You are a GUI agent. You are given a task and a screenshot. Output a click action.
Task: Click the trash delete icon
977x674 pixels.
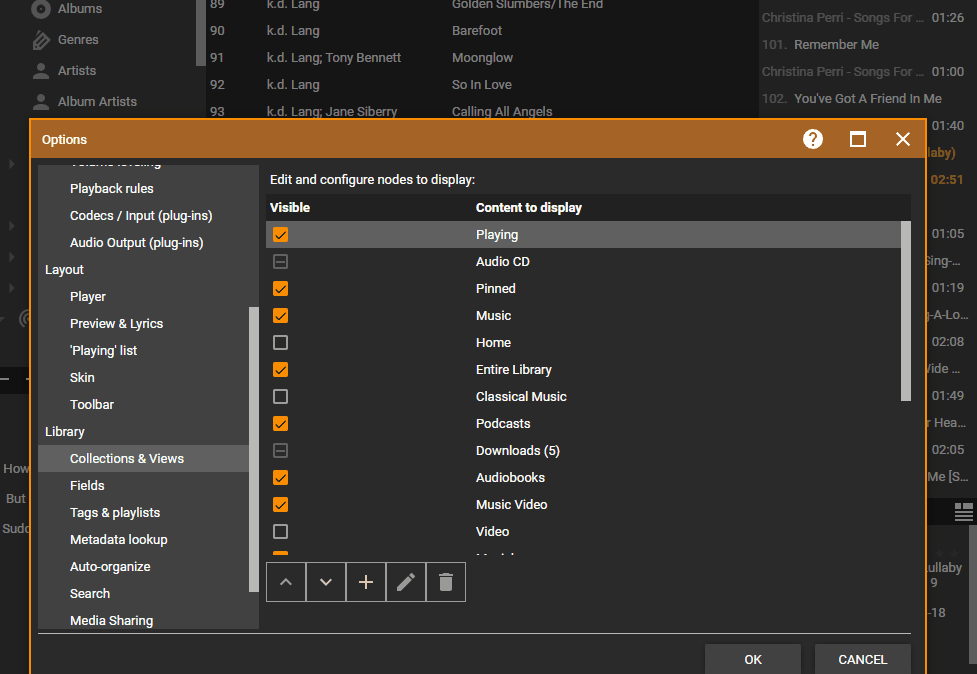446,582
